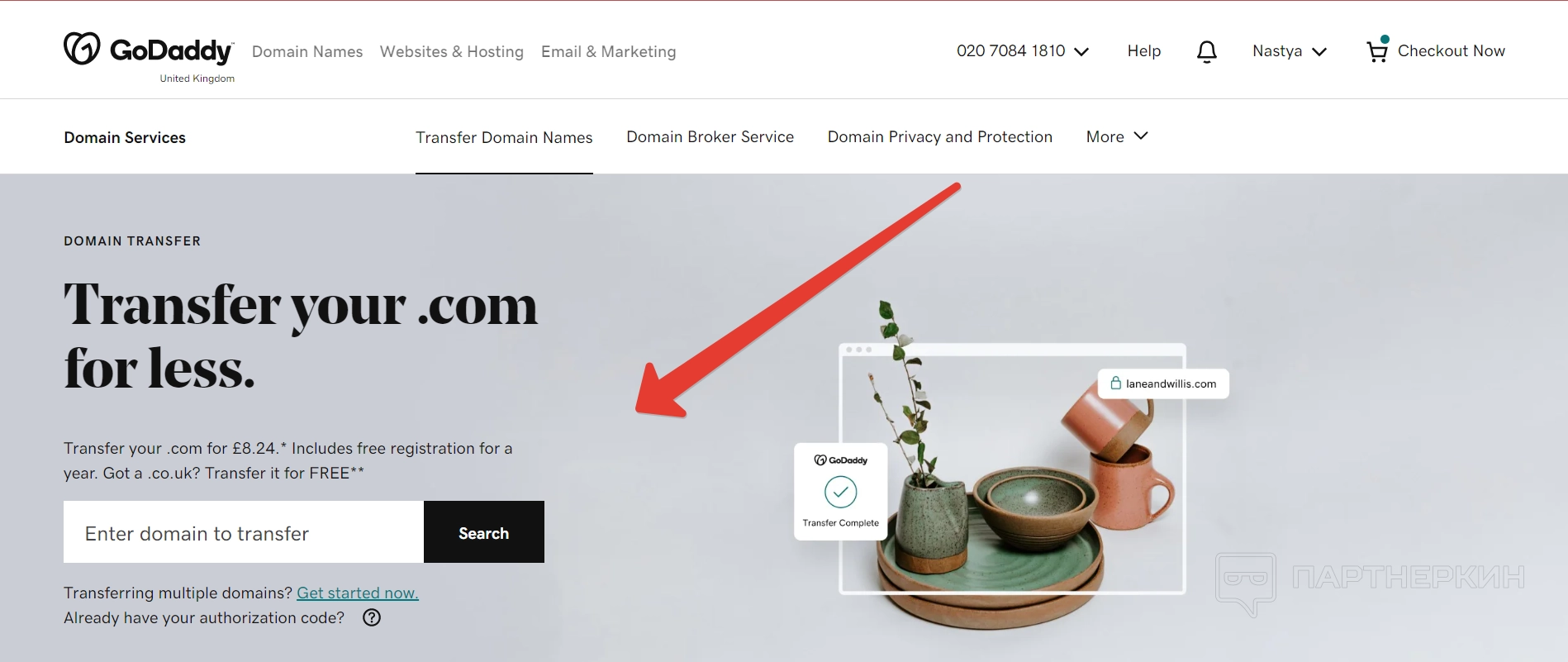This screenshot has height=662, width=1568.
Task: Focus the Enter domain to transfer field
Action: tap(244, 532)
